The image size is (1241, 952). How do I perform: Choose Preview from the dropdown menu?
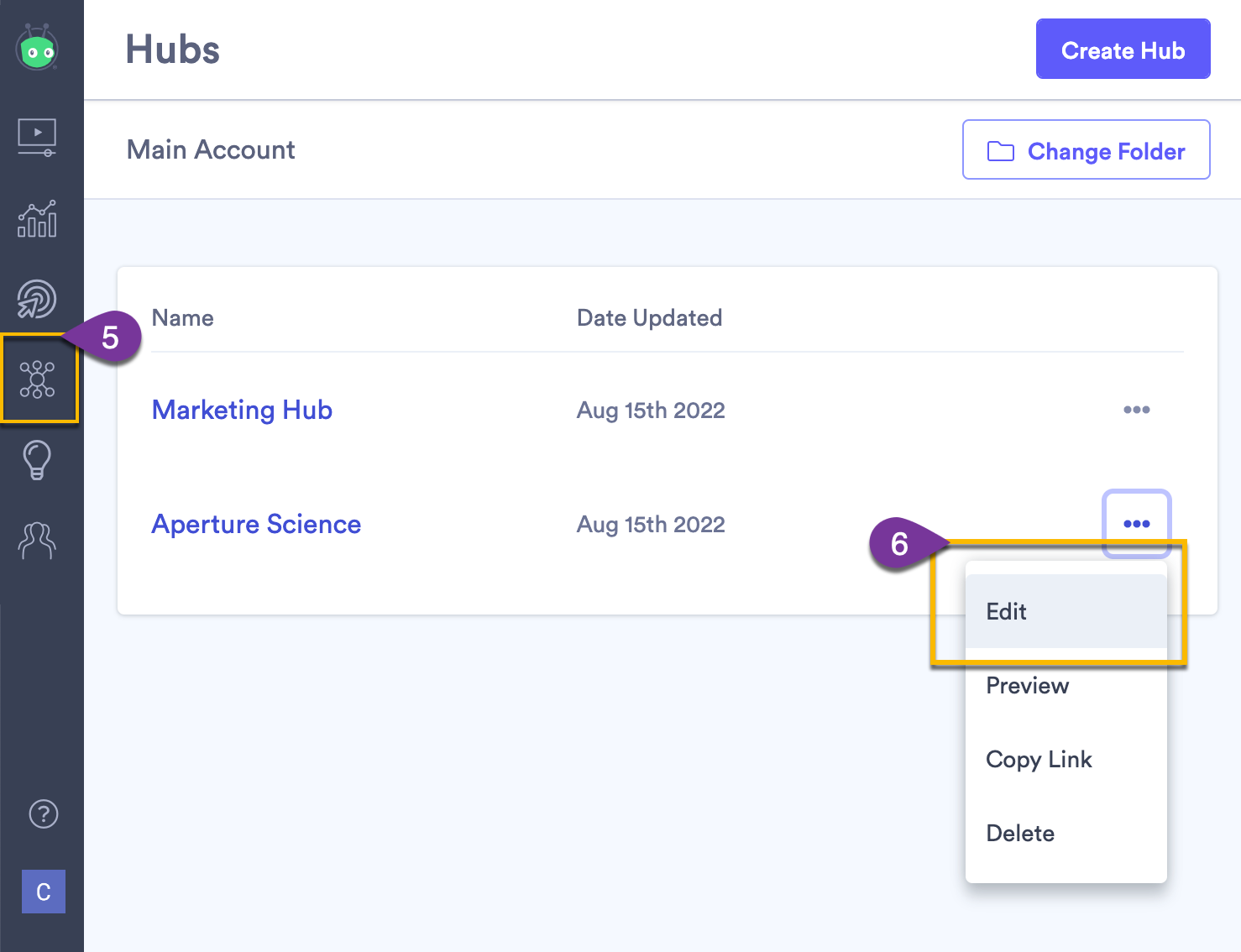1066,685
